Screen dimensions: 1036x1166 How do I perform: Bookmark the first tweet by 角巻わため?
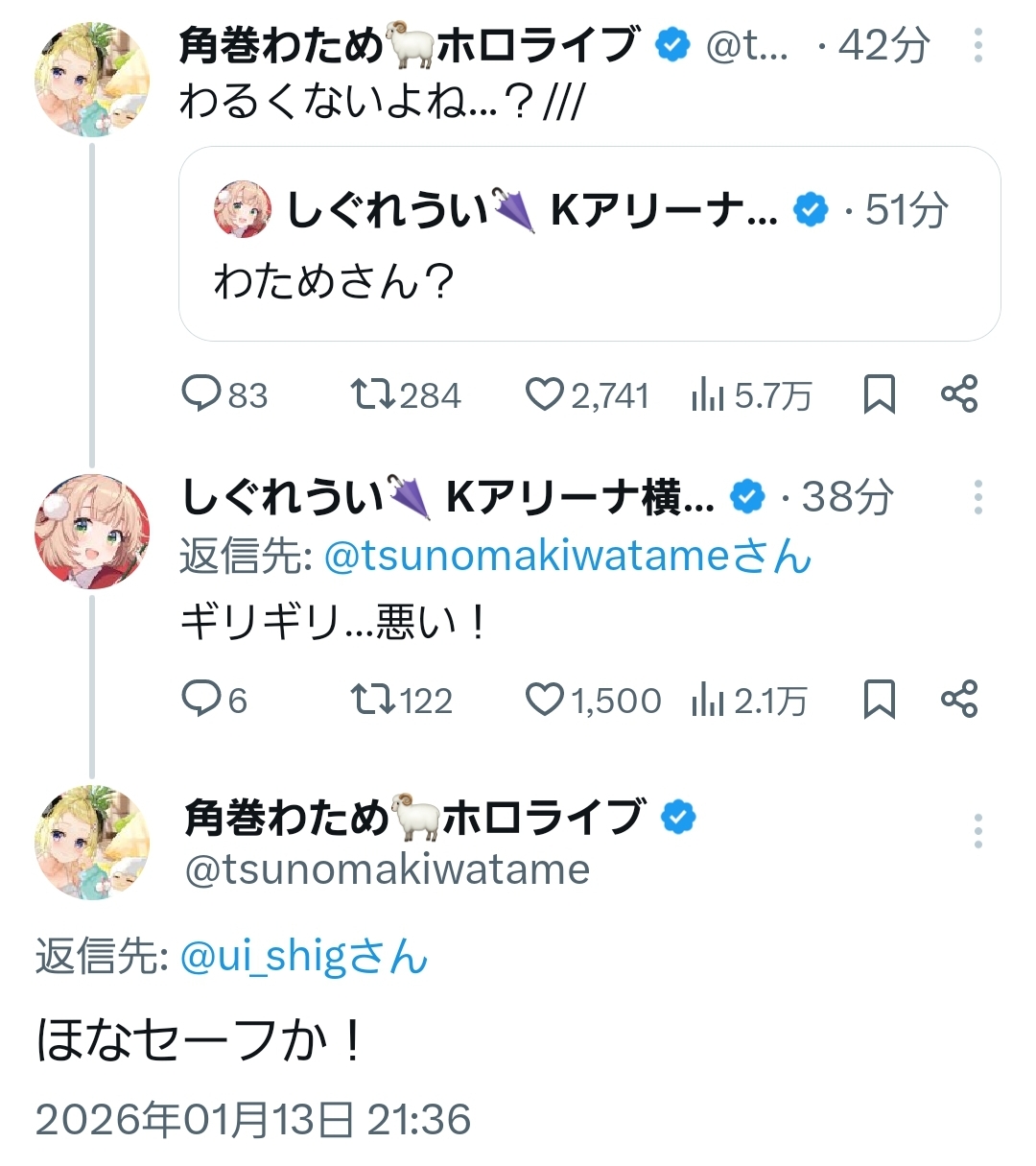(879, 394)
